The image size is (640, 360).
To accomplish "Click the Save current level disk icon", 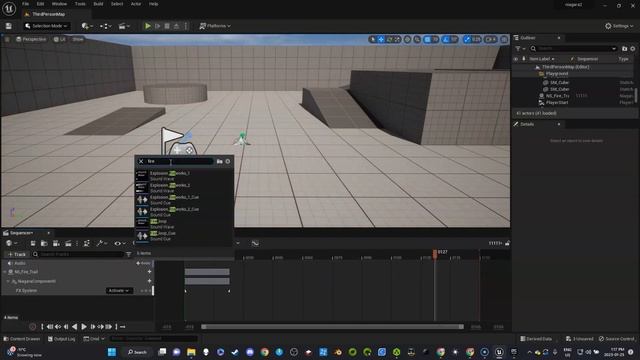I will [x=9, y=26].
